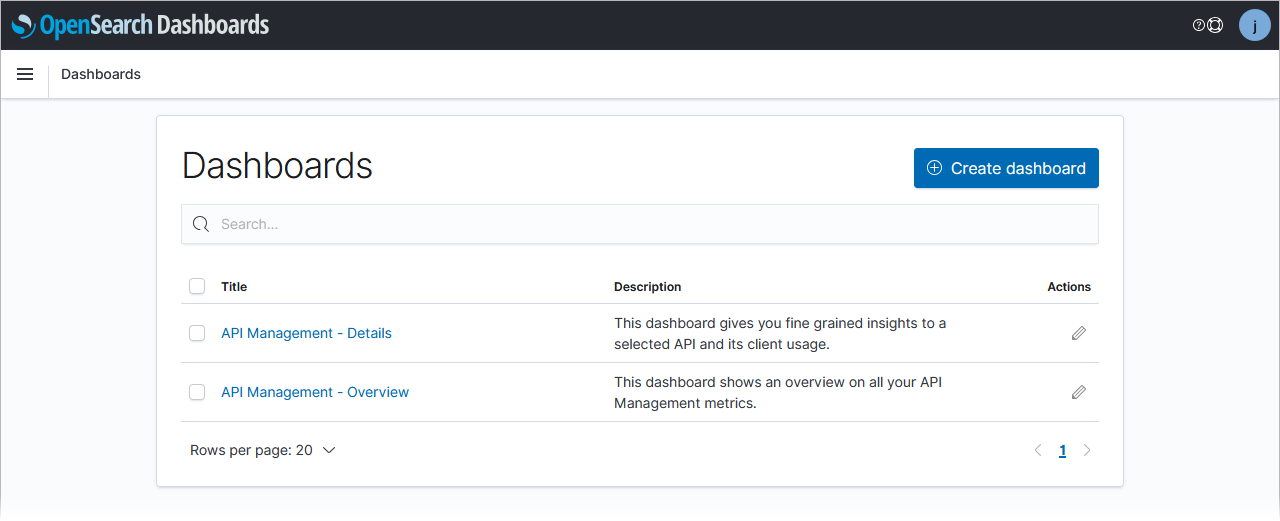
Task: Edit the API Management - Overview dashboard
Action: [1078, 392]
